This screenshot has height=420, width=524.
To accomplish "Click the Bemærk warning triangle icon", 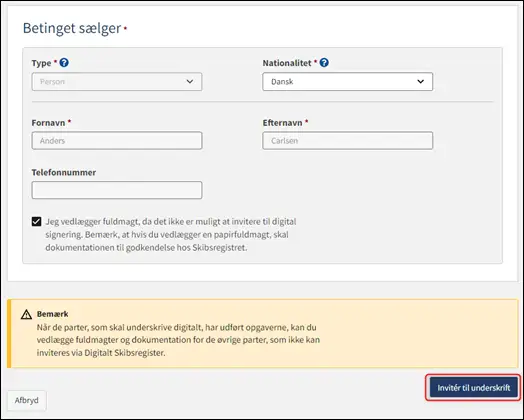I will [26, 314].
